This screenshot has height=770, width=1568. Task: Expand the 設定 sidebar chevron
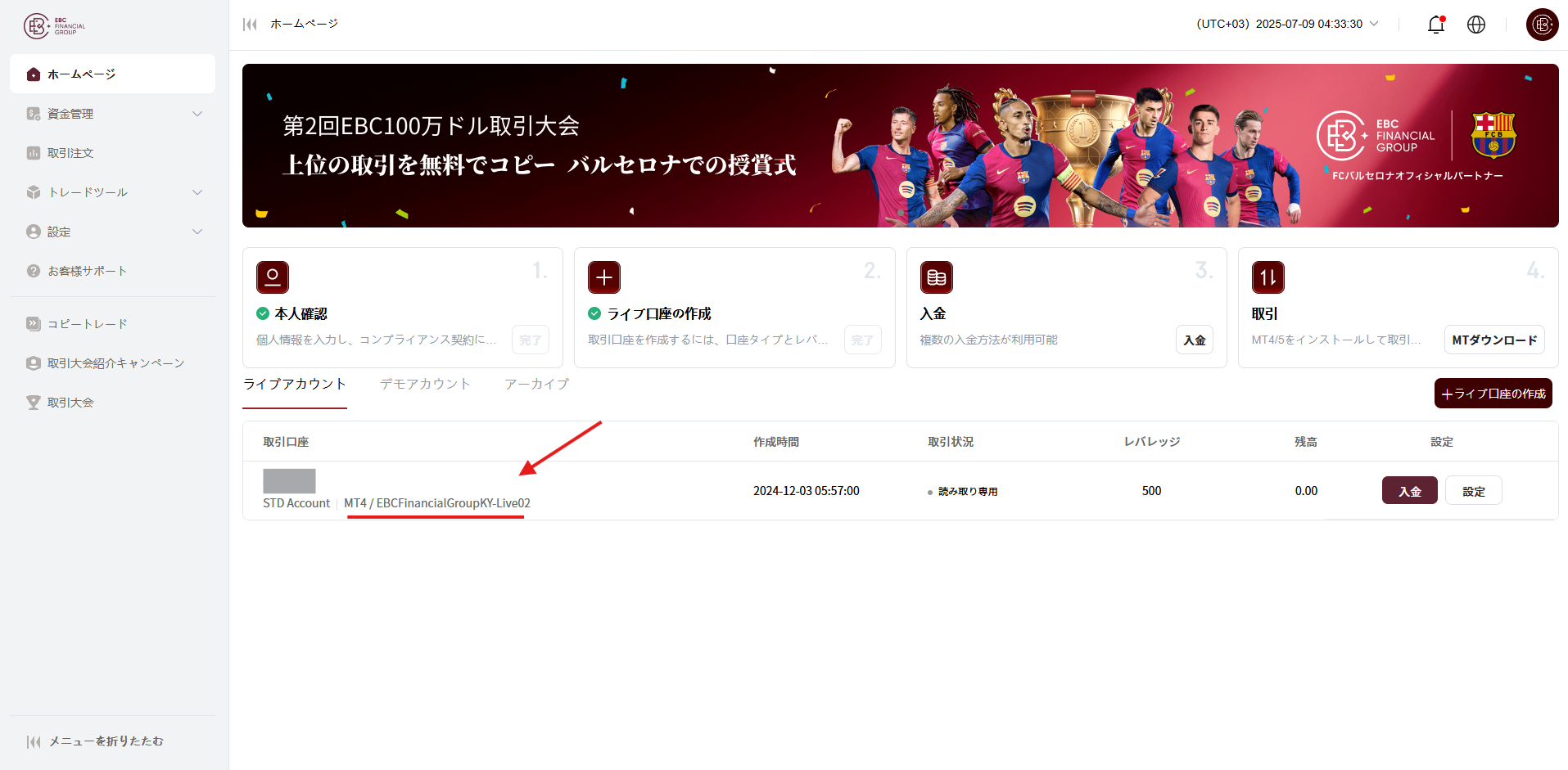coord(197,232)
